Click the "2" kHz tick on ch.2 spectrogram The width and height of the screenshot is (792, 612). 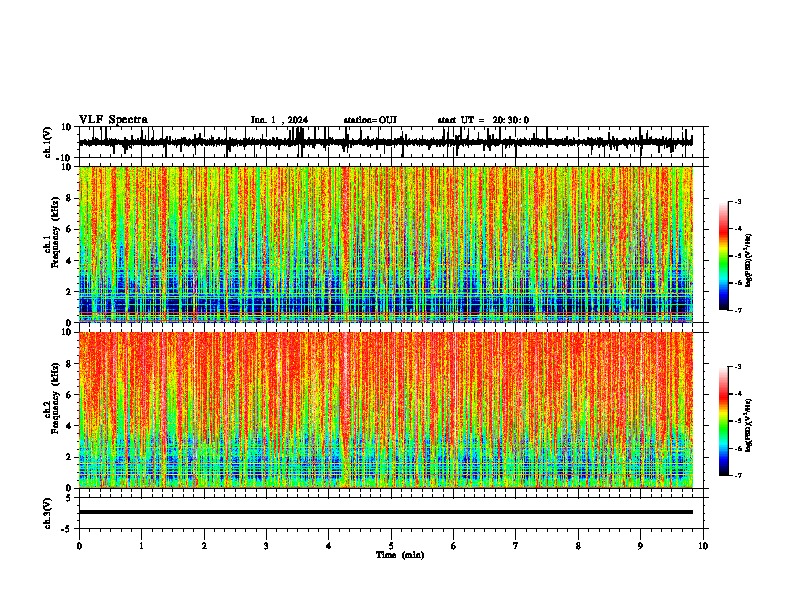click(x=70, y=457)
